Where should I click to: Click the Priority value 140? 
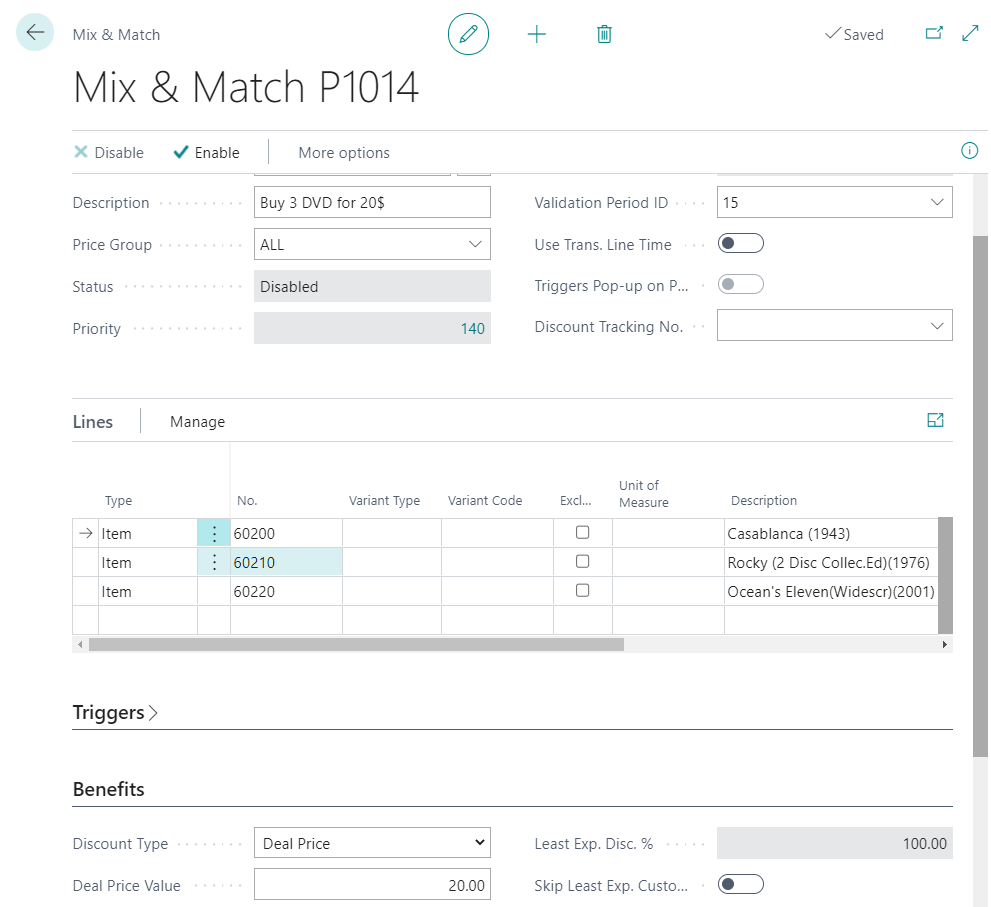tap(472, 329)
